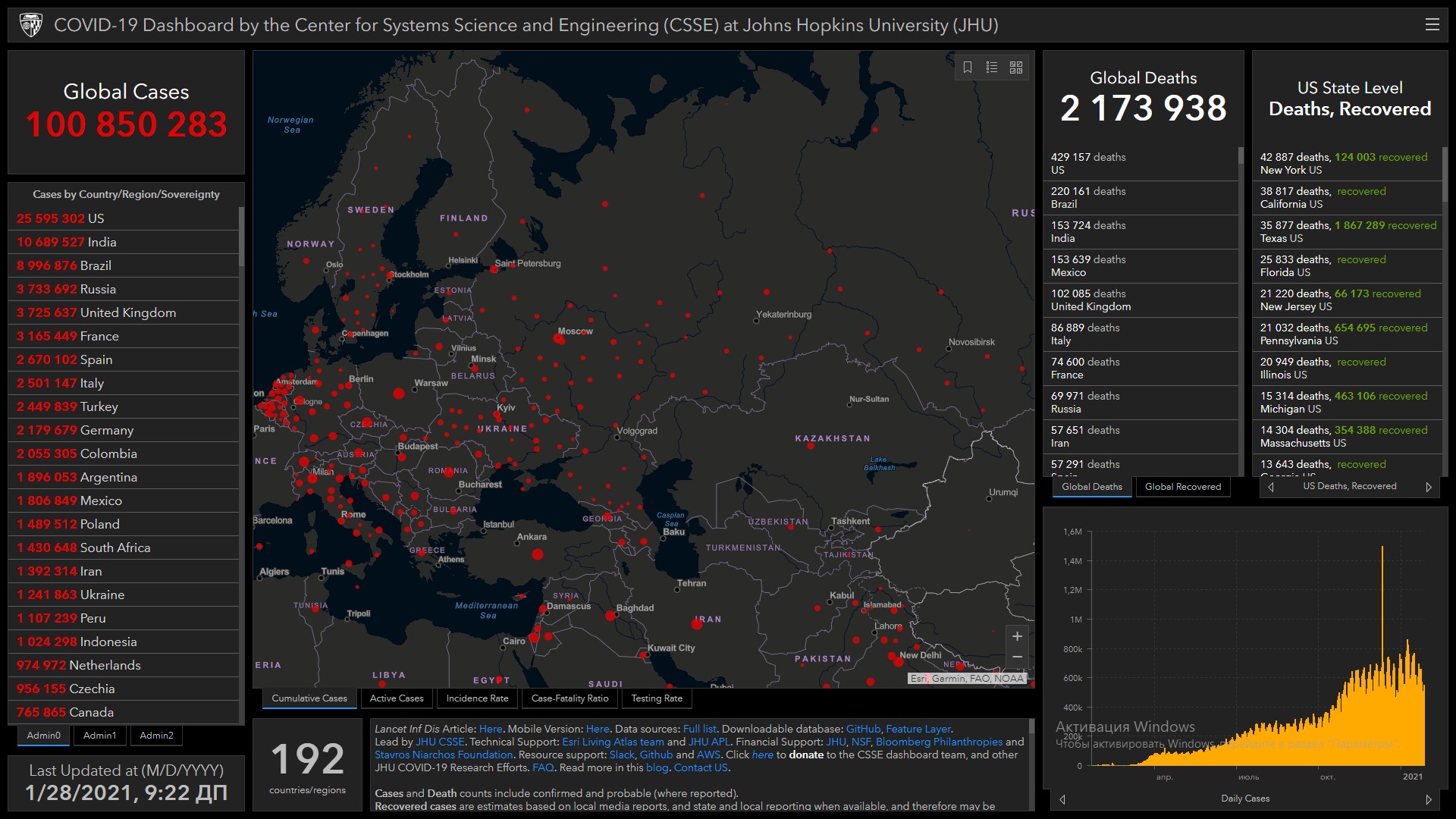The height and width of the screenshot is (819, 1456).
Task: Open the basemap gallery grid icon
Action: [x=1016, y=67]
